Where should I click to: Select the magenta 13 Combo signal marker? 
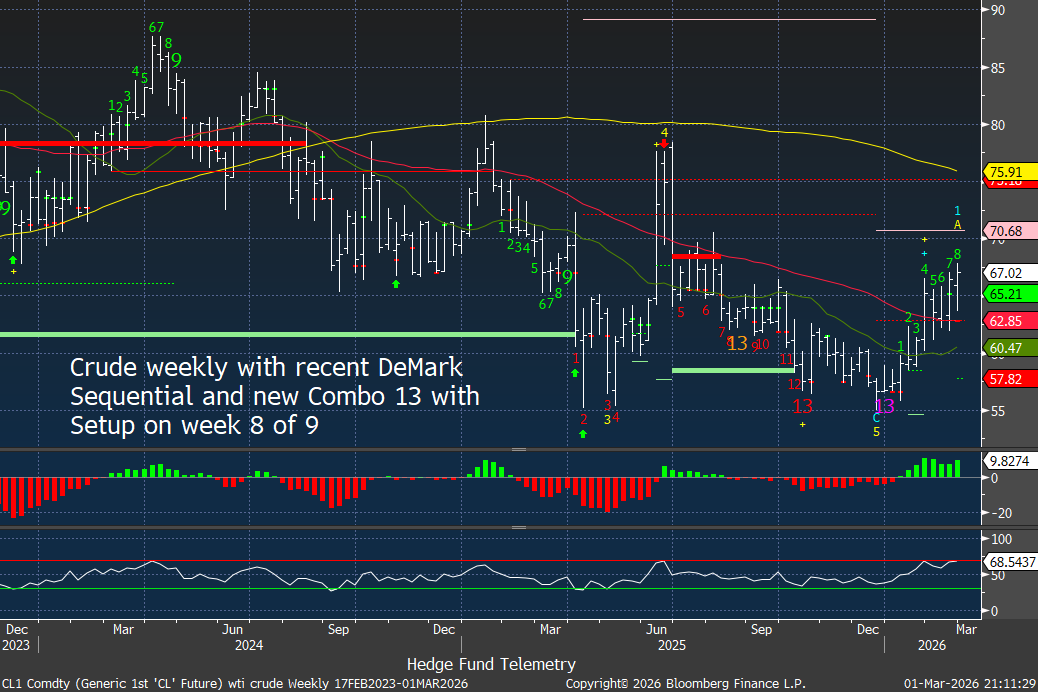(884, 406)
